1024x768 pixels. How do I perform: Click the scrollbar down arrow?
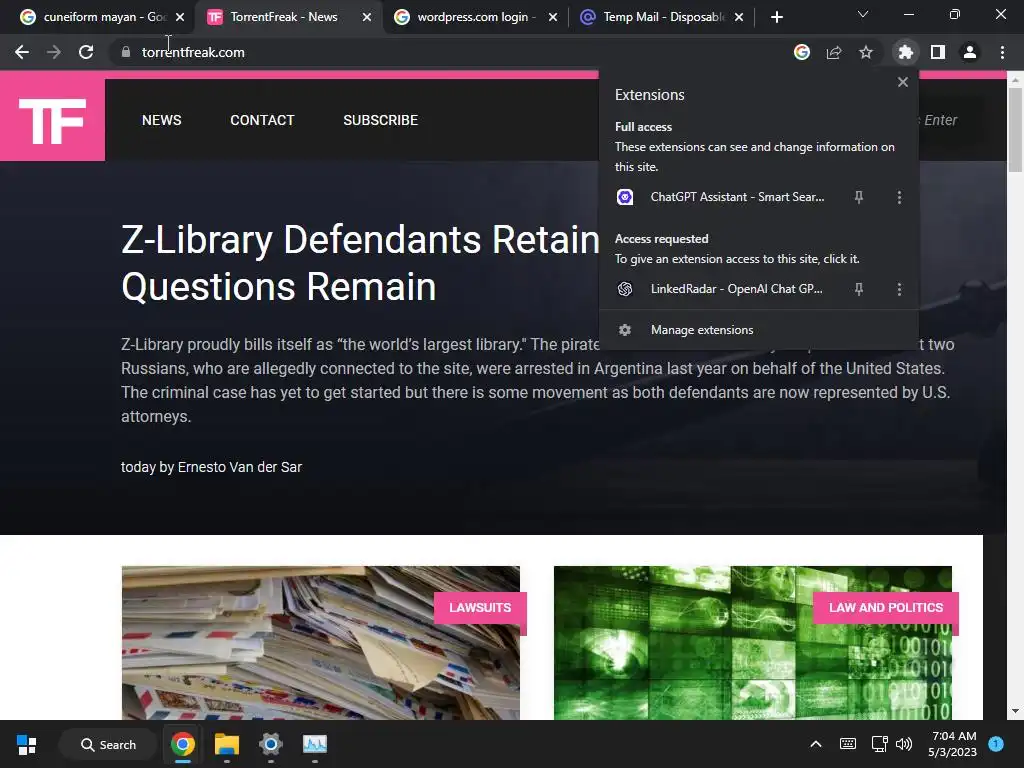1015,711
